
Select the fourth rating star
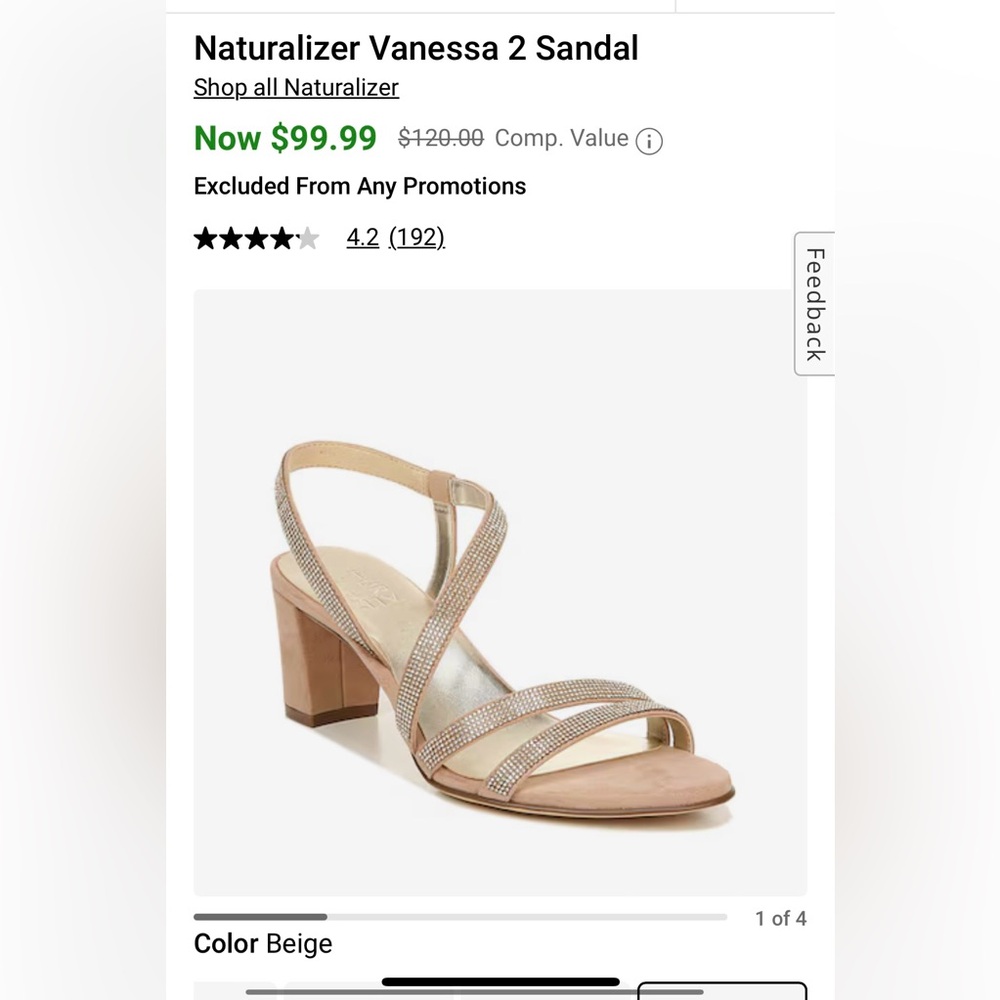[280, 237]
